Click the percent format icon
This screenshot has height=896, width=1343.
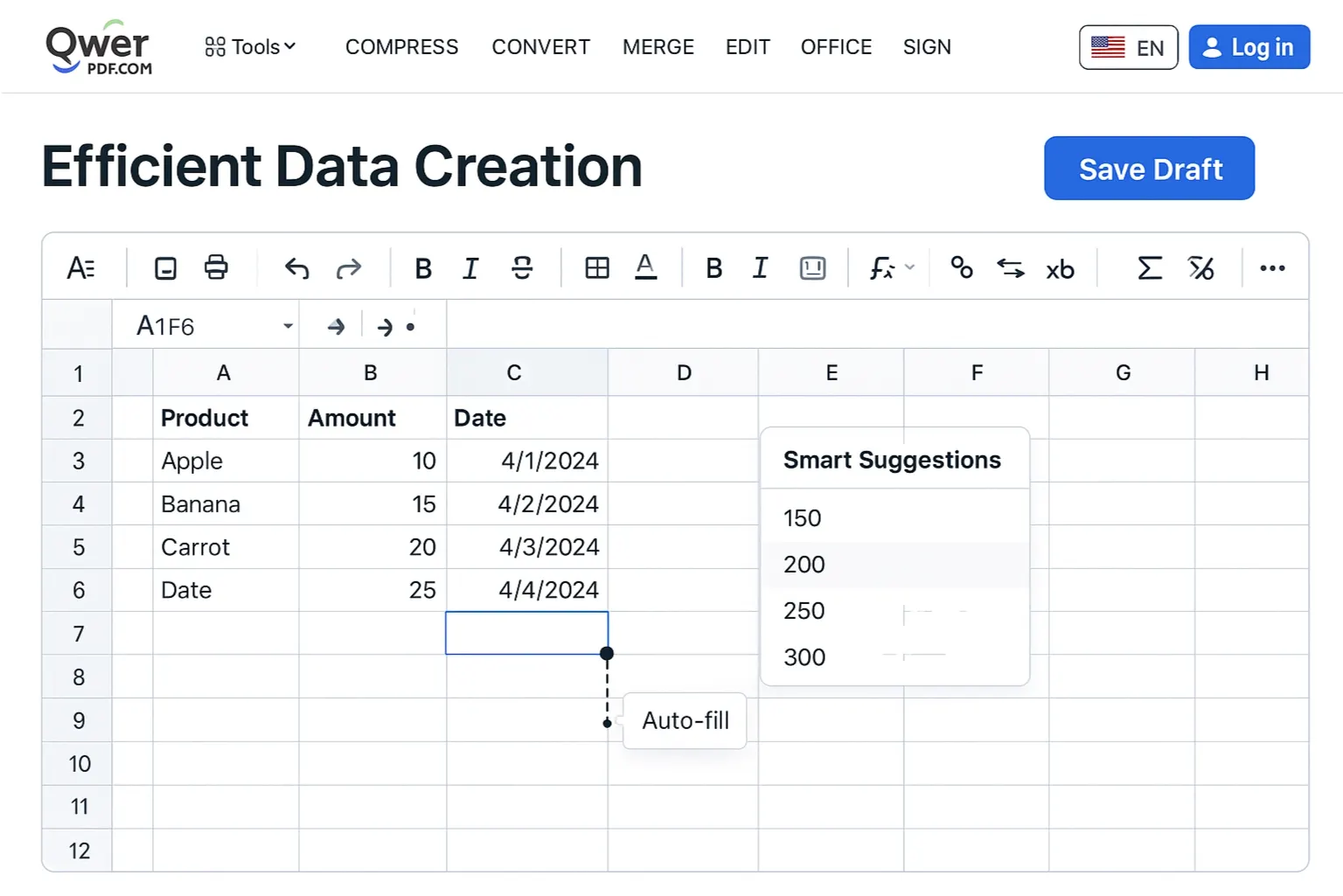click(x=962, y=267)
